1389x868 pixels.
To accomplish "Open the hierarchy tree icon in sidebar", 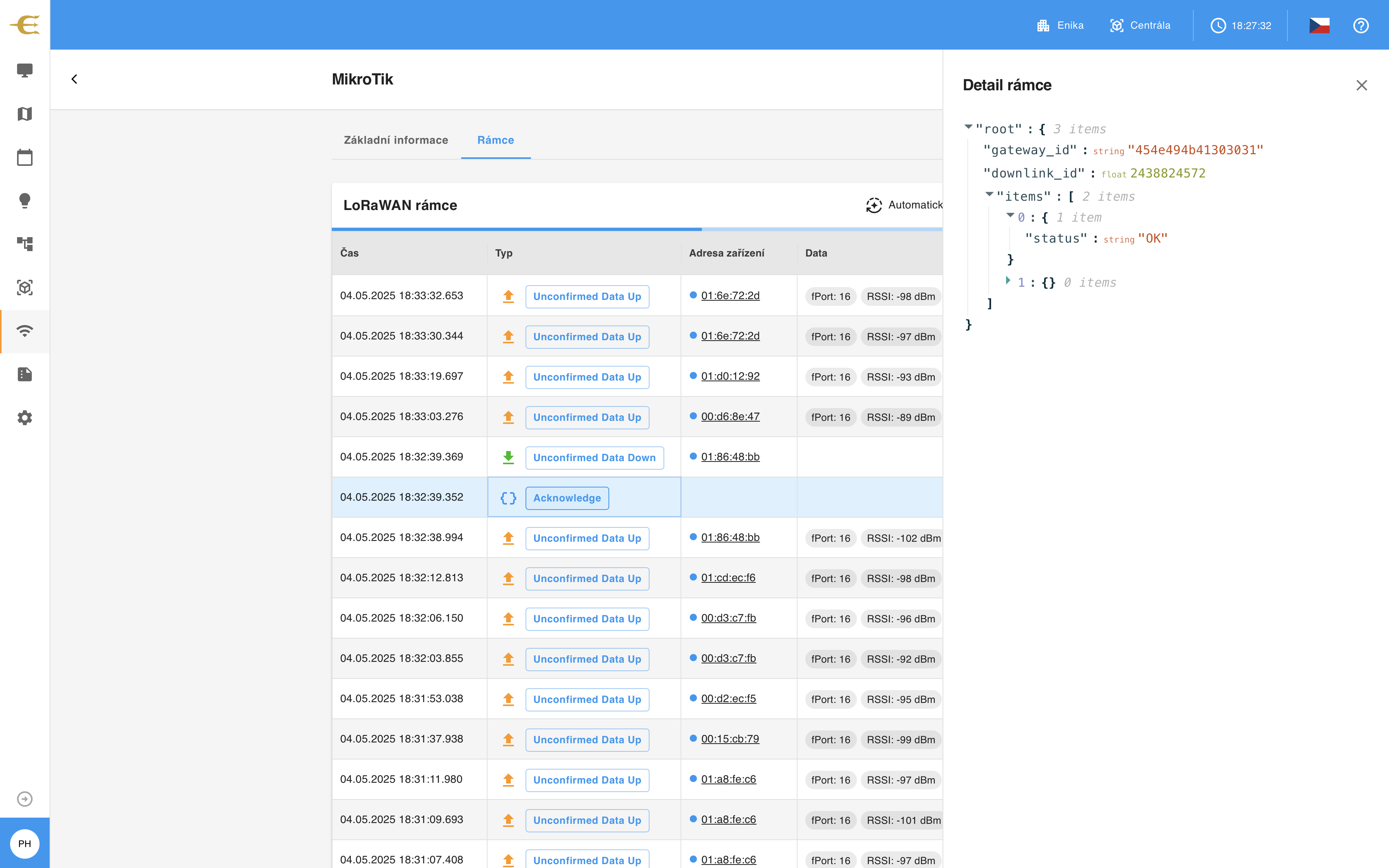I will [25, 244].
